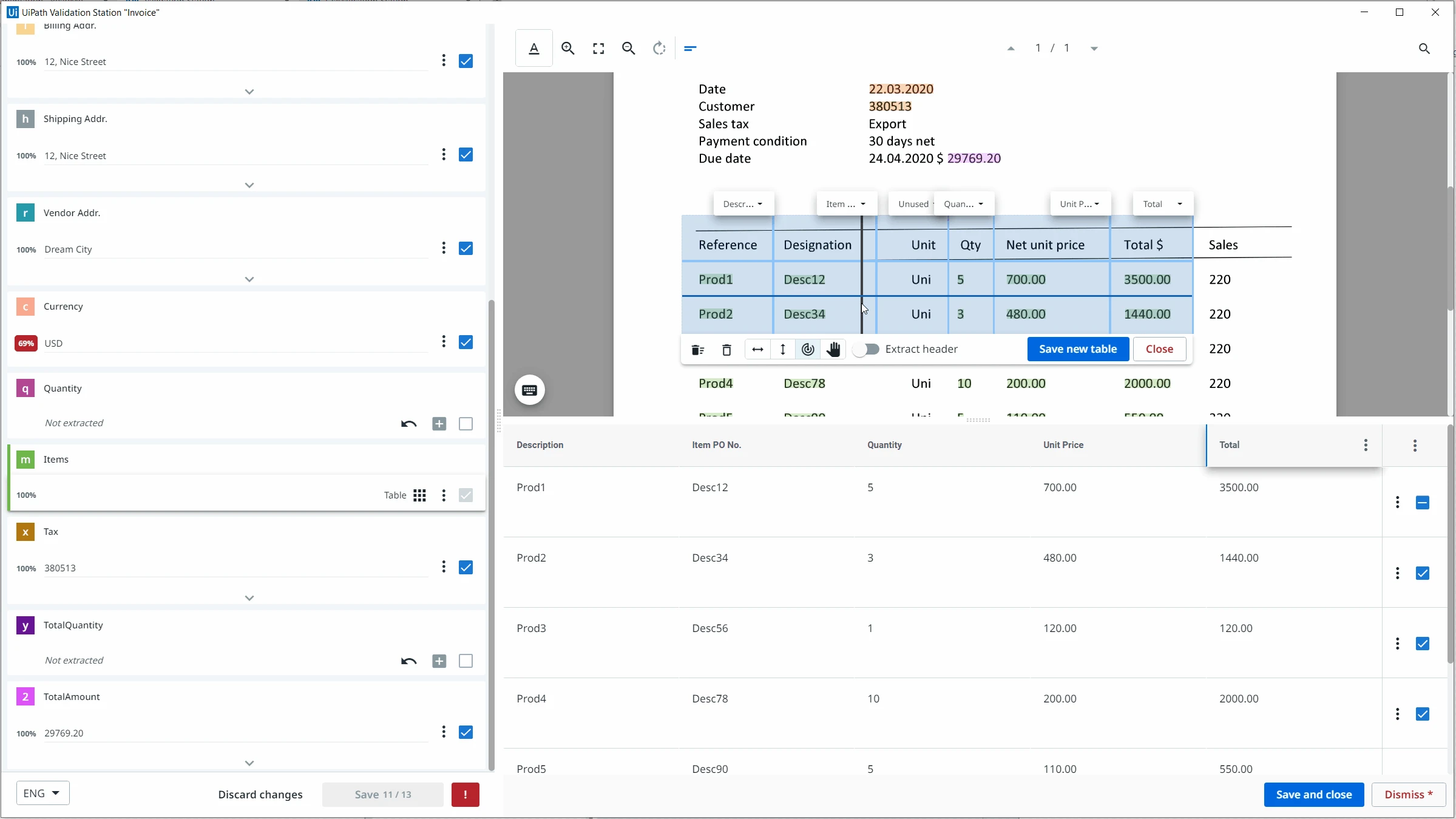Open the Unit P... column mapping dropdown
The height and width of the screenshot is (819, 1456).
[x=1080, y=204]
